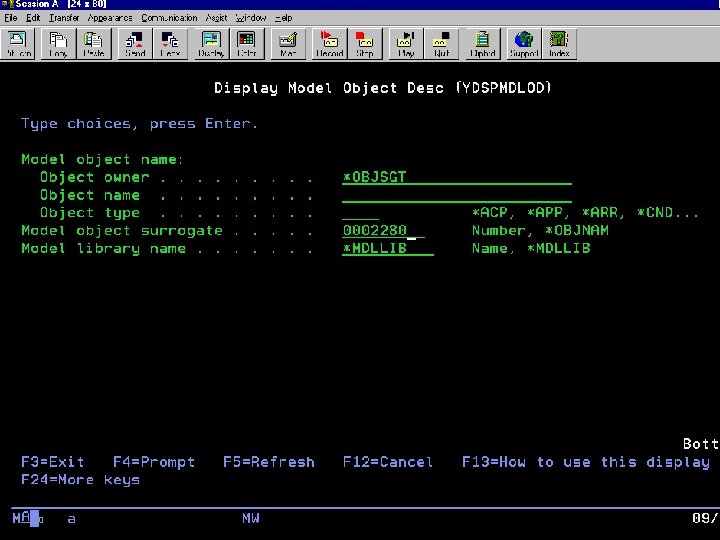Click the F3=Exit function key text
The width and height of the screenshot is (720, 540).
coord(53,462)
